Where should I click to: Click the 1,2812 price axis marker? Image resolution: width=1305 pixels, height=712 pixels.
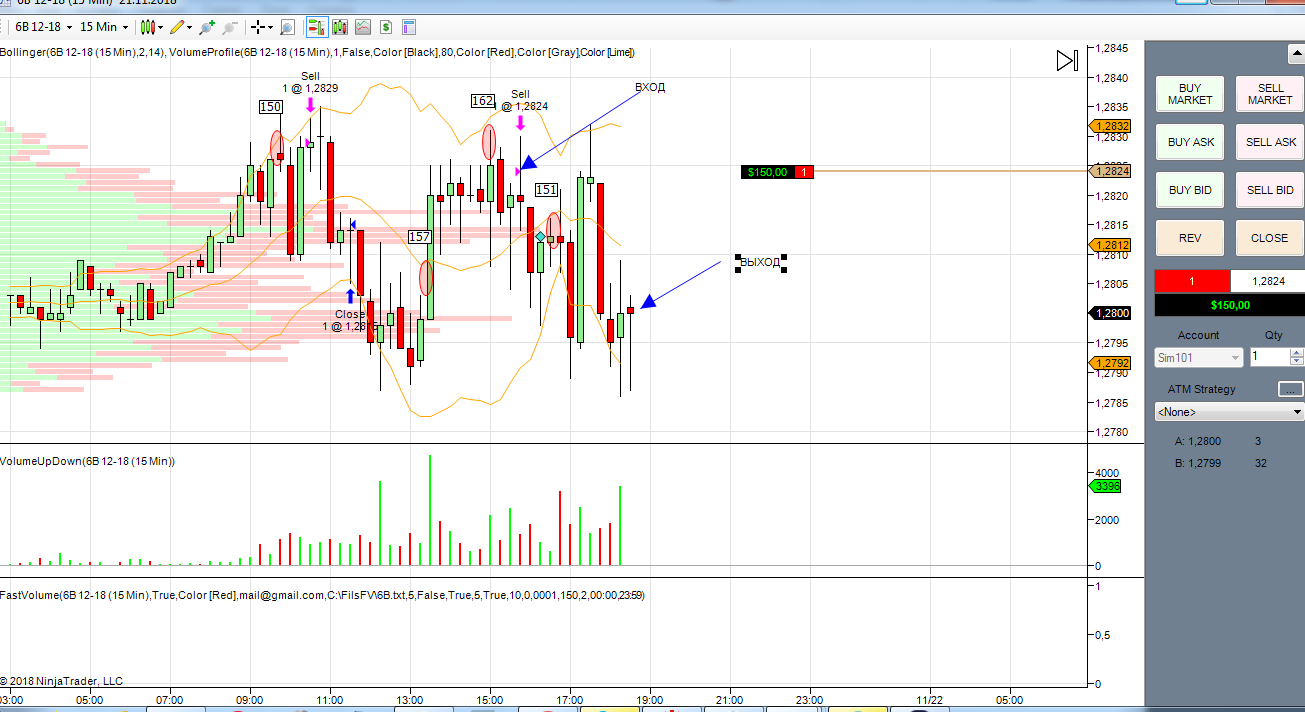click(1110, 245)
